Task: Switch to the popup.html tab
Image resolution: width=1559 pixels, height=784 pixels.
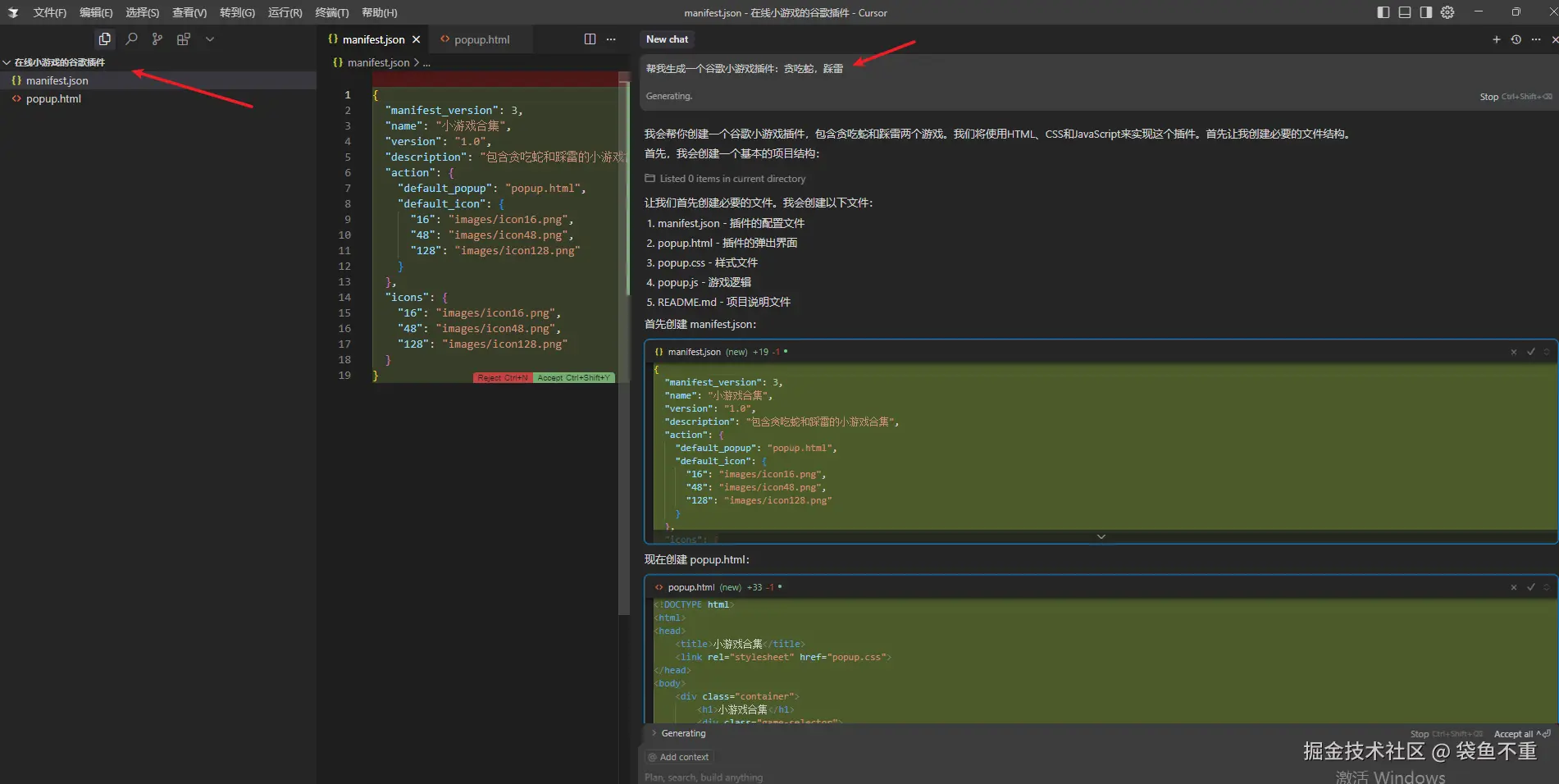Action: tap(481, 39)
